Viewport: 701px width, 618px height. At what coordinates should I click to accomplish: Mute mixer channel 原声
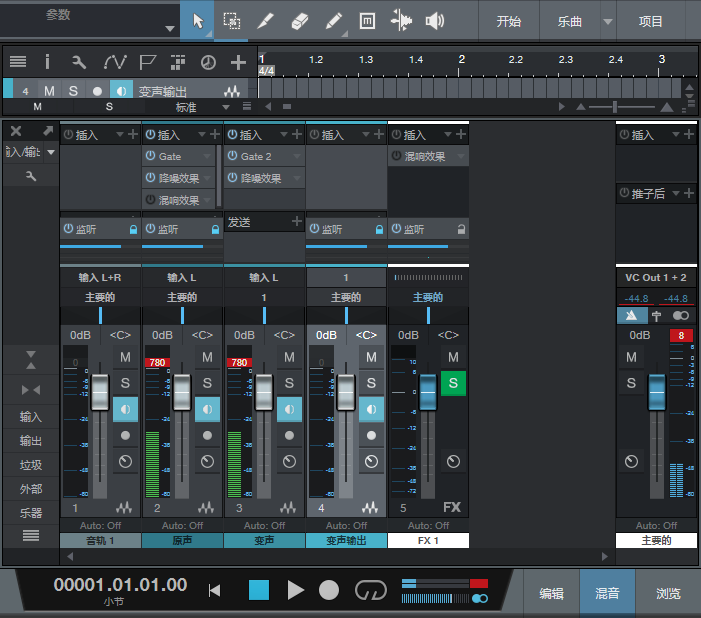[x=207, y=357]
